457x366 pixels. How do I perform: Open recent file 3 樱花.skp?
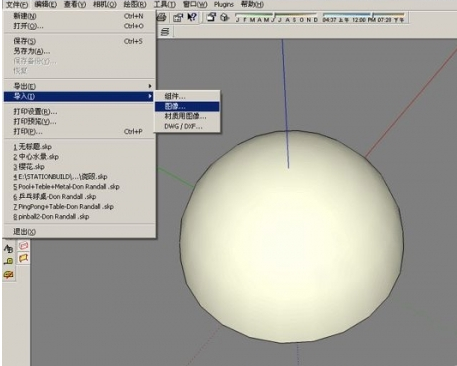79,167
